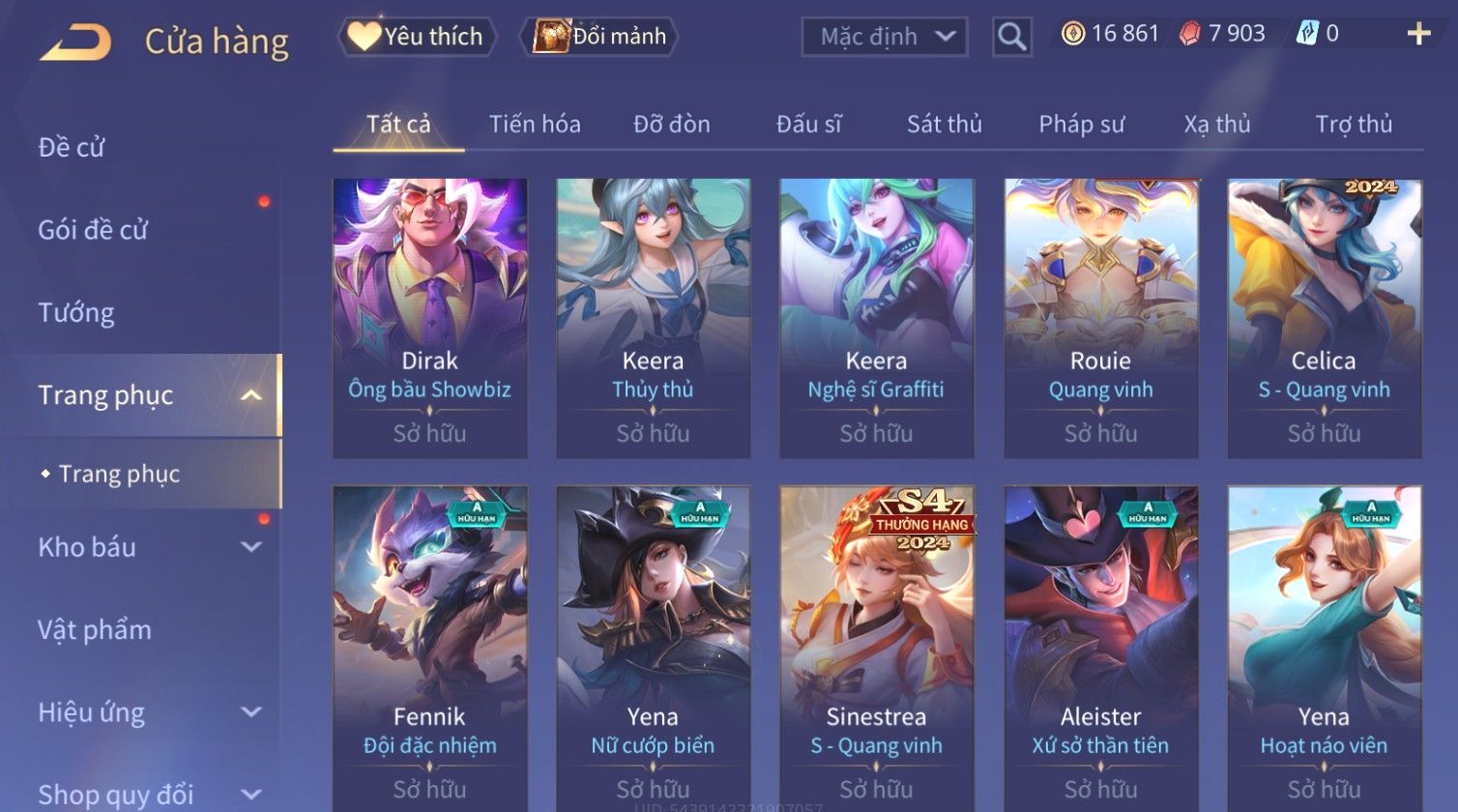Open Gói đề cử in sidebar
This screenshot has width=1458, height=812.
(93, 230)
